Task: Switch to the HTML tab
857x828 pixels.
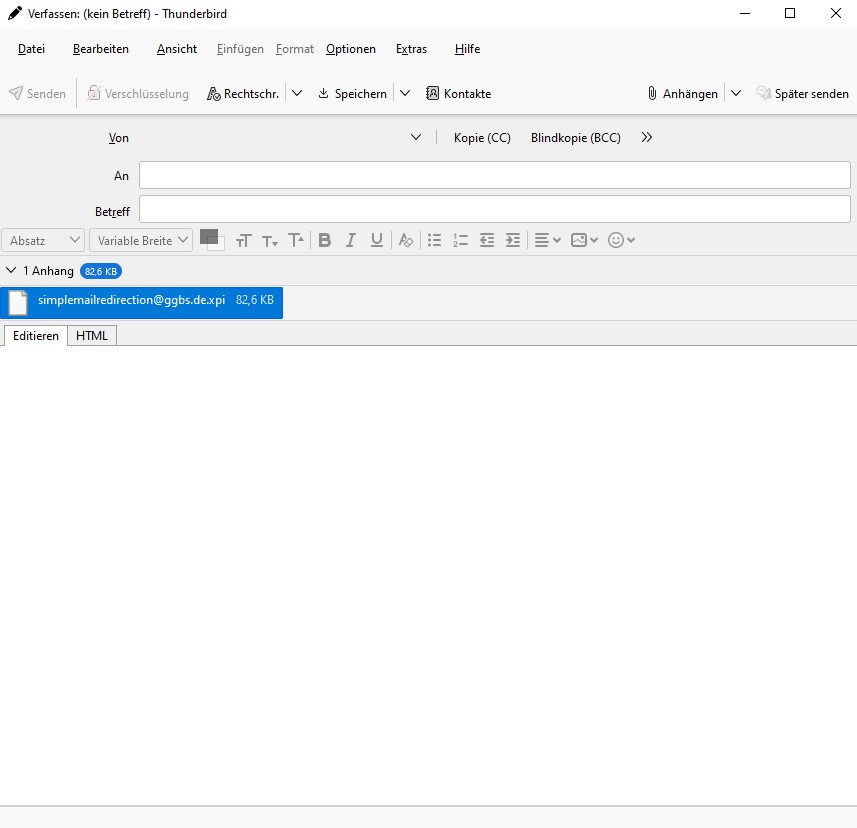Action: 92,336
